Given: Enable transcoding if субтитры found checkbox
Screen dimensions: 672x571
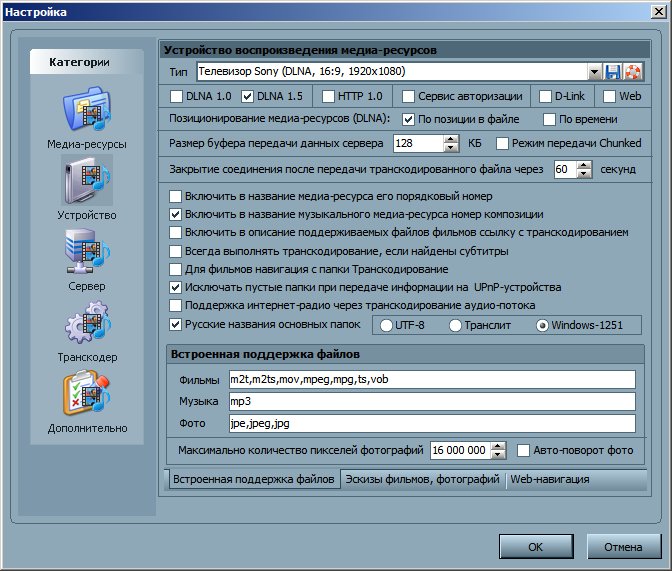Looking at the screenshot, I should point(175,251).
